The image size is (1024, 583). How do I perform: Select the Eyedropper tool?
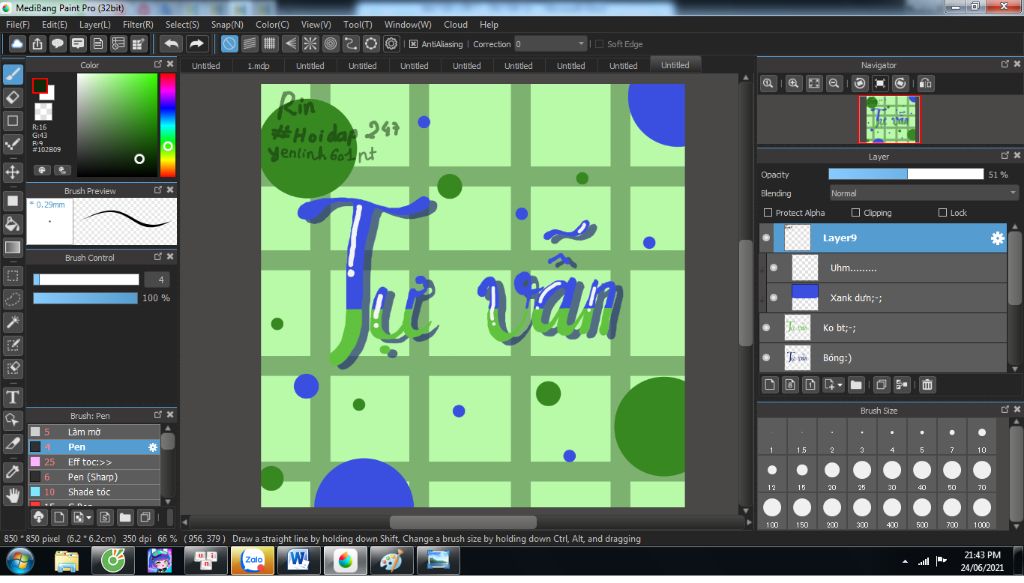coord(12,471)
